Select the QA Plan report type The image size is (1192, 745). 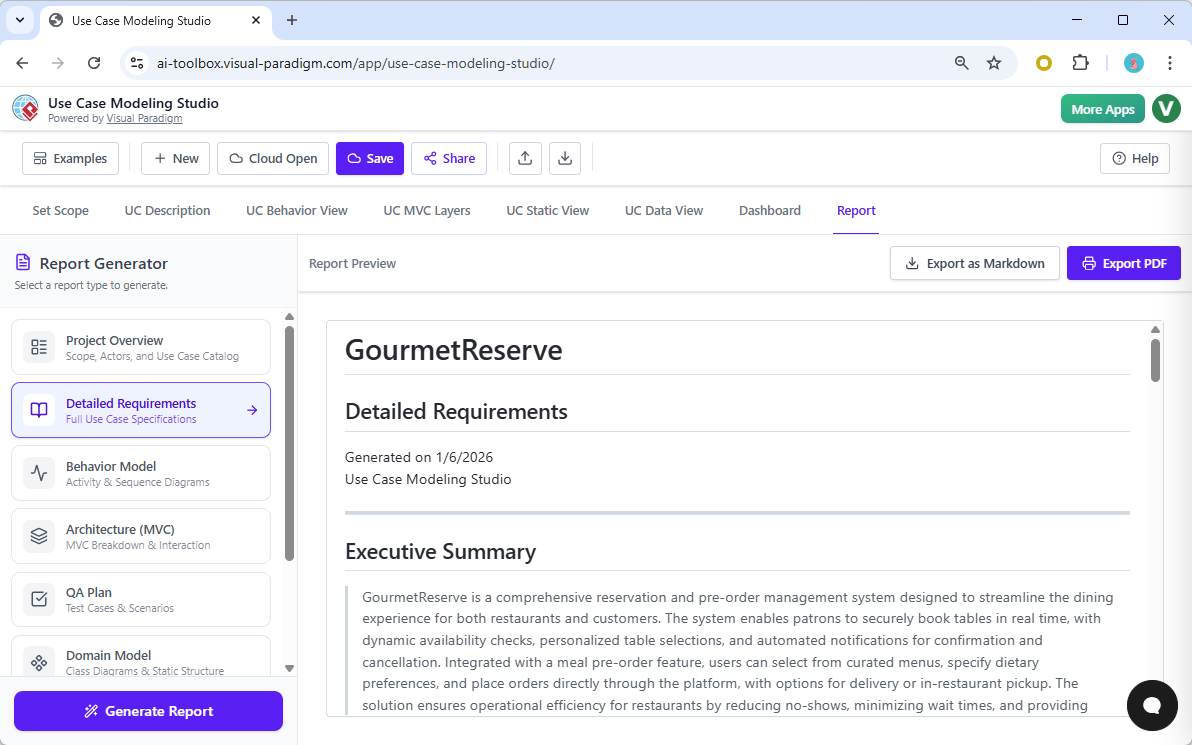(141, 599)
